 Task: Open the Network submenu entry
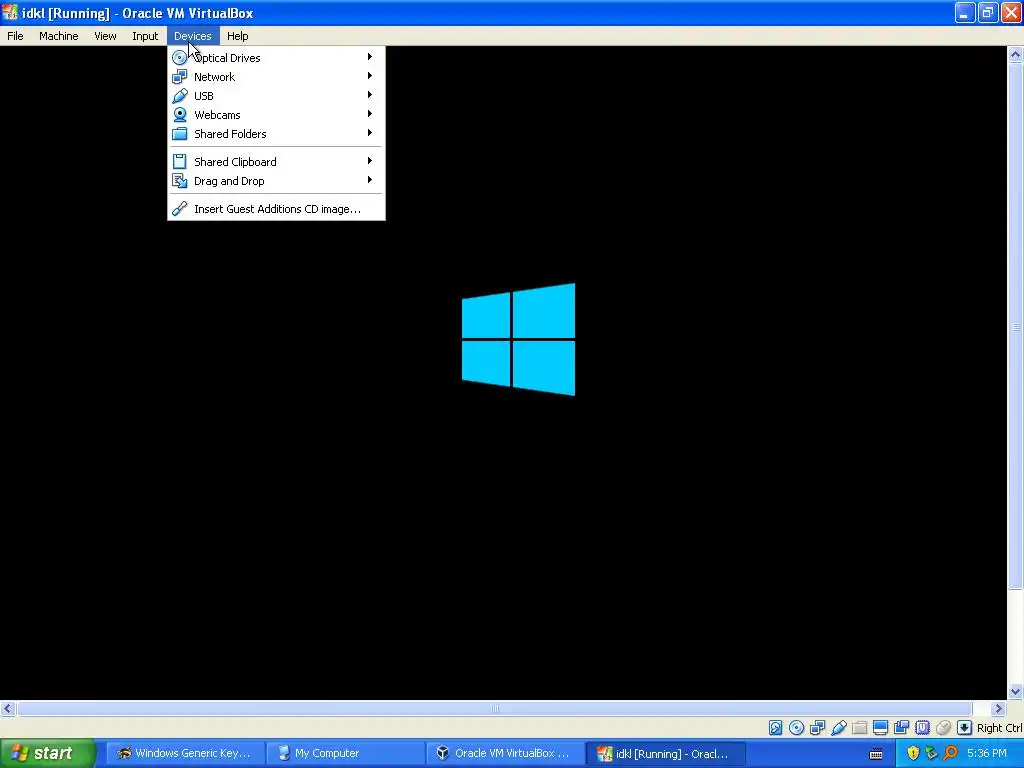(276, 76)
